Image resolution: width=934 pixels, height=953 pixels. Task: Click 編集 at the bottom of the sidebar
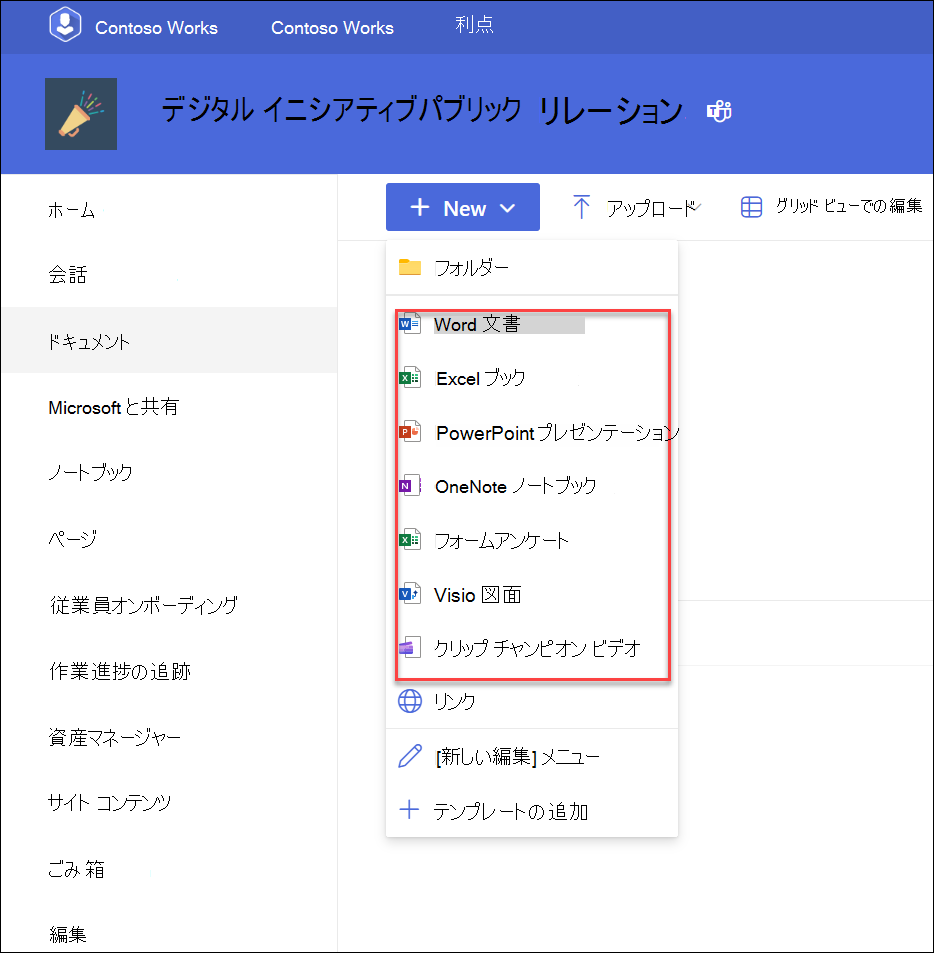coord(68,934)
